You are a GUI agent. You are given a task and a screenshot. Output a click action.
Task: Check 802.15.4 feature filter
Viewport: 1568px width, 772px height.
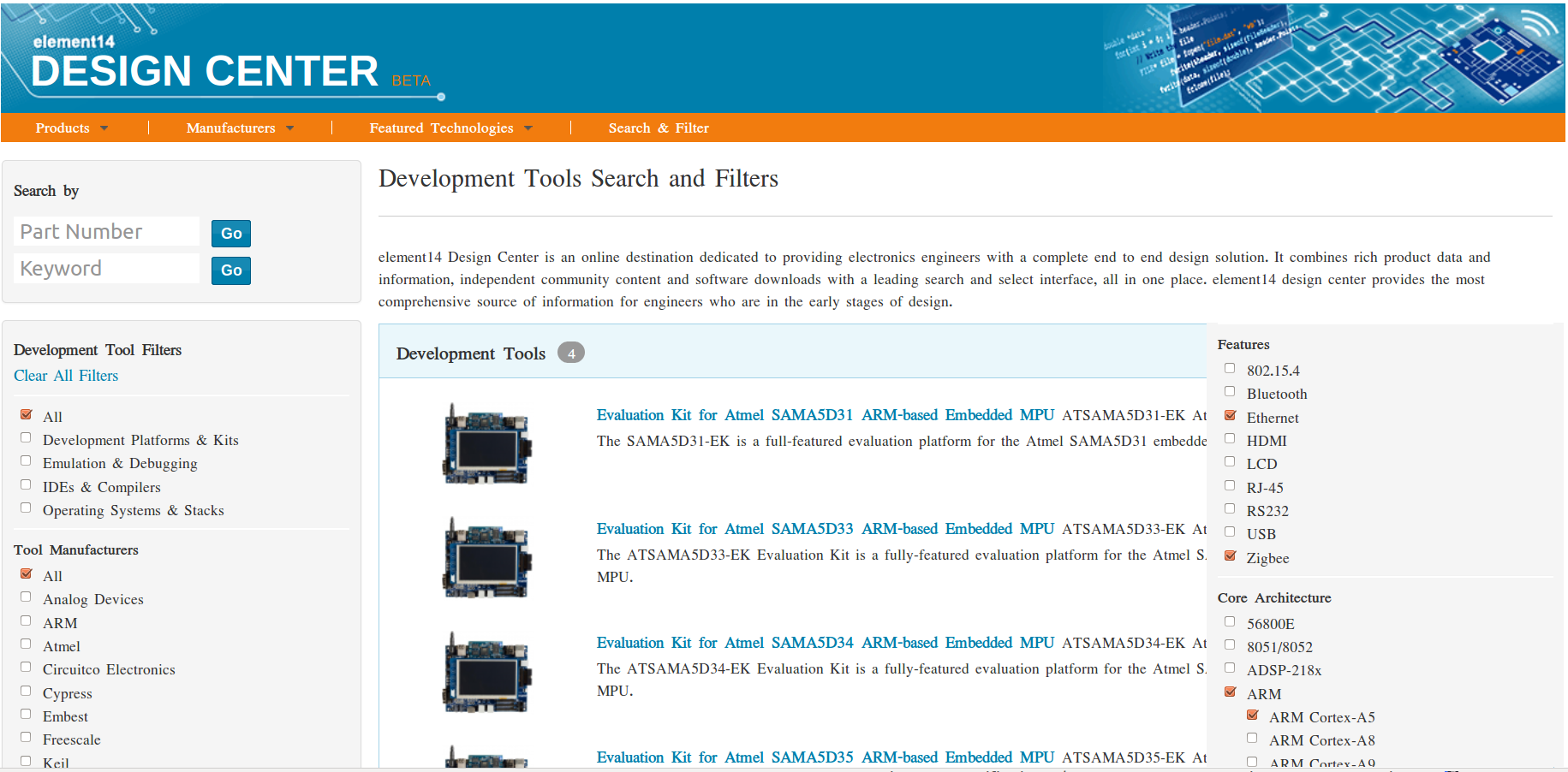point(1231,369)
